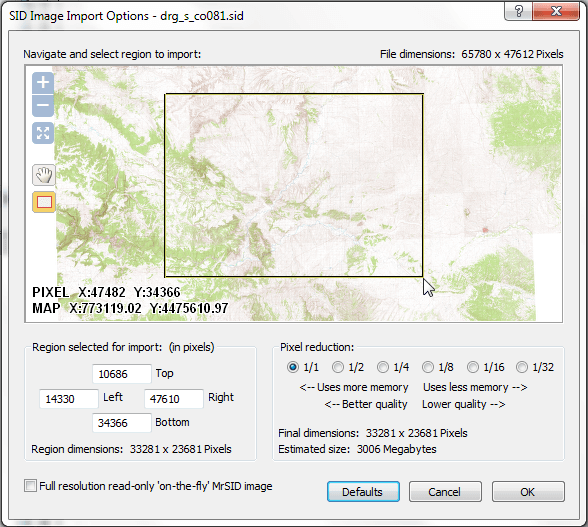
Task: Click the Bottom pixel value field
Action: [122, 423]
